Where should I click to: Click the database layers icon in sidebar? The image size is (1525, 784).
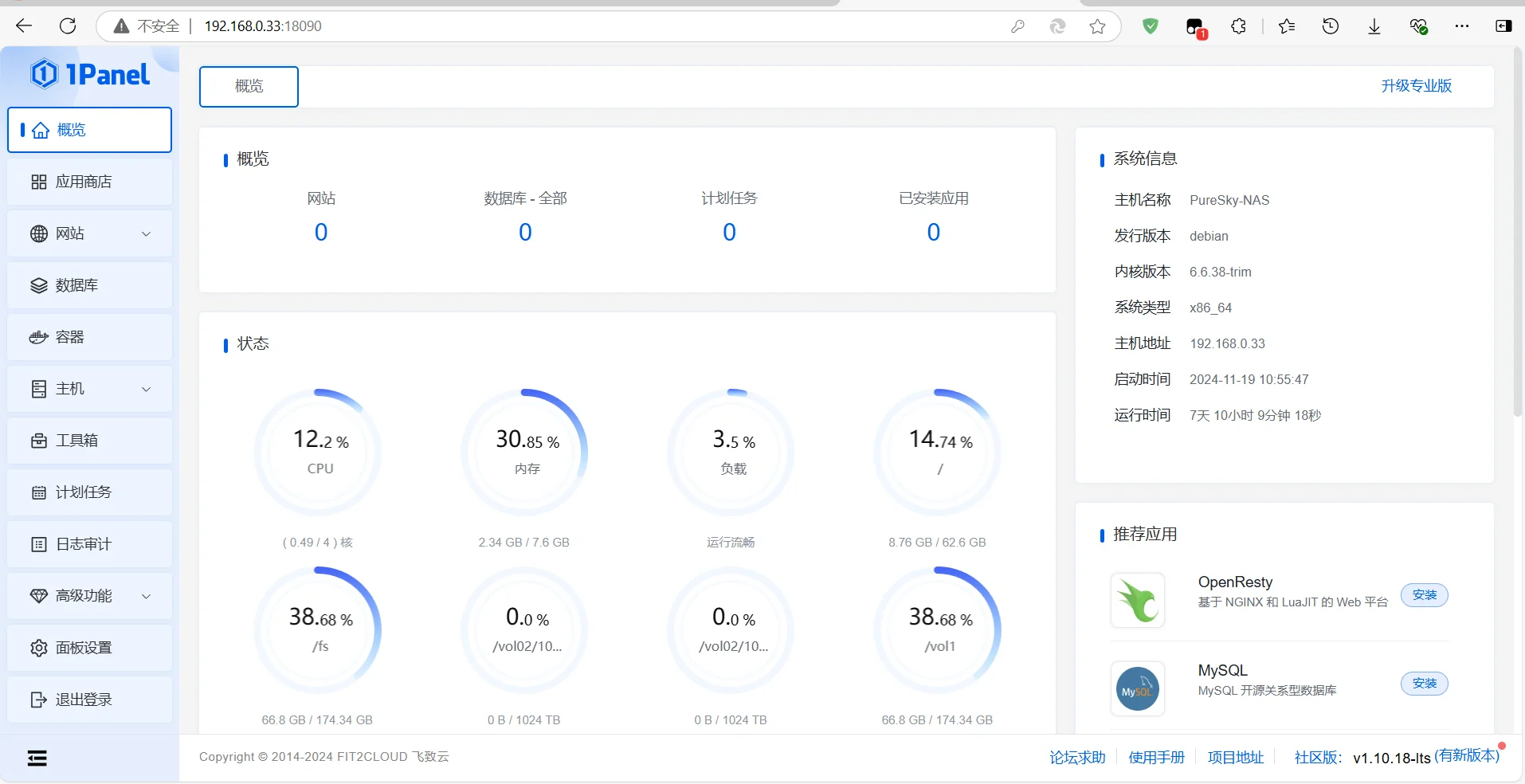(x=38, y=286)
